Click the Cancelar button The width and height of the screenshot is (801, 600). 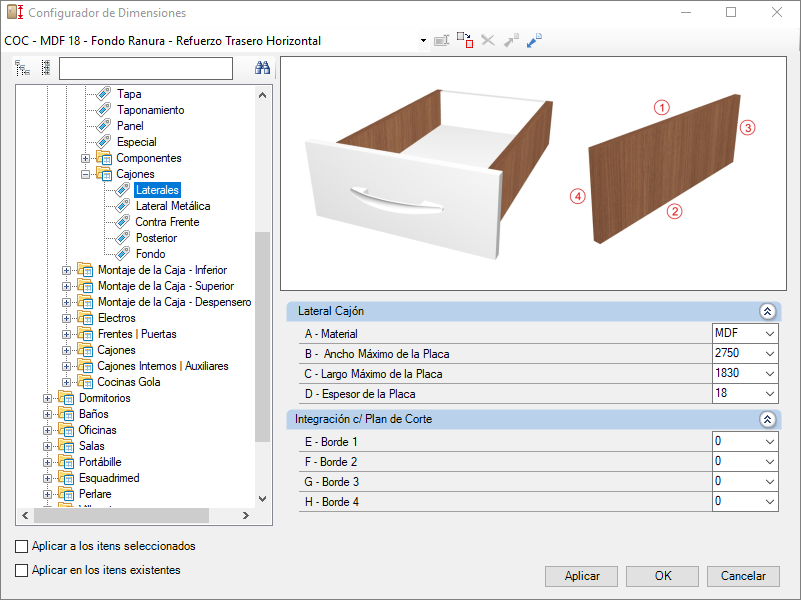pyautogui.click(x=743, y=576)
